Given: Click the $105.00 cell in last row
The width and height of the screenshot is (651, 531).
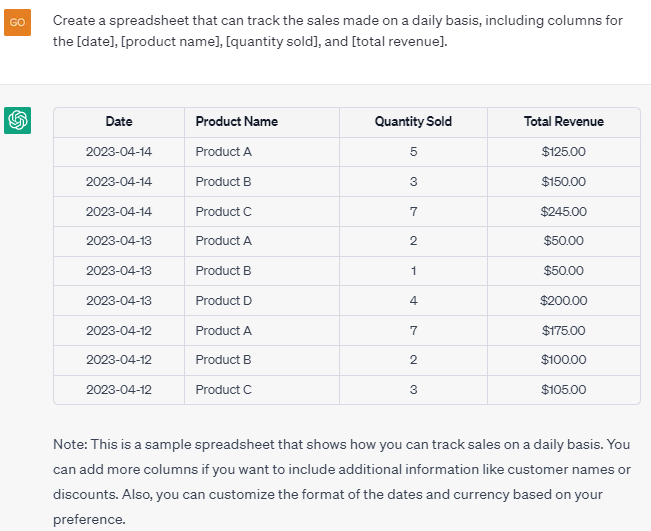Looking at the screenshot, I should tap(564, 389).
